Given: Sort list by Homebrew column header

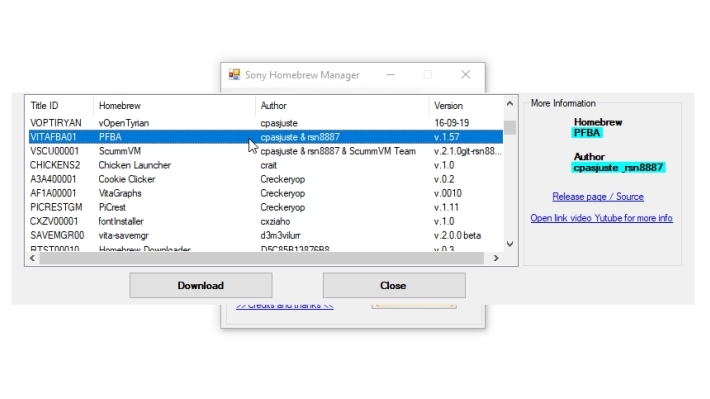Looking at the screenshot, I should click(x=174, y=106).
